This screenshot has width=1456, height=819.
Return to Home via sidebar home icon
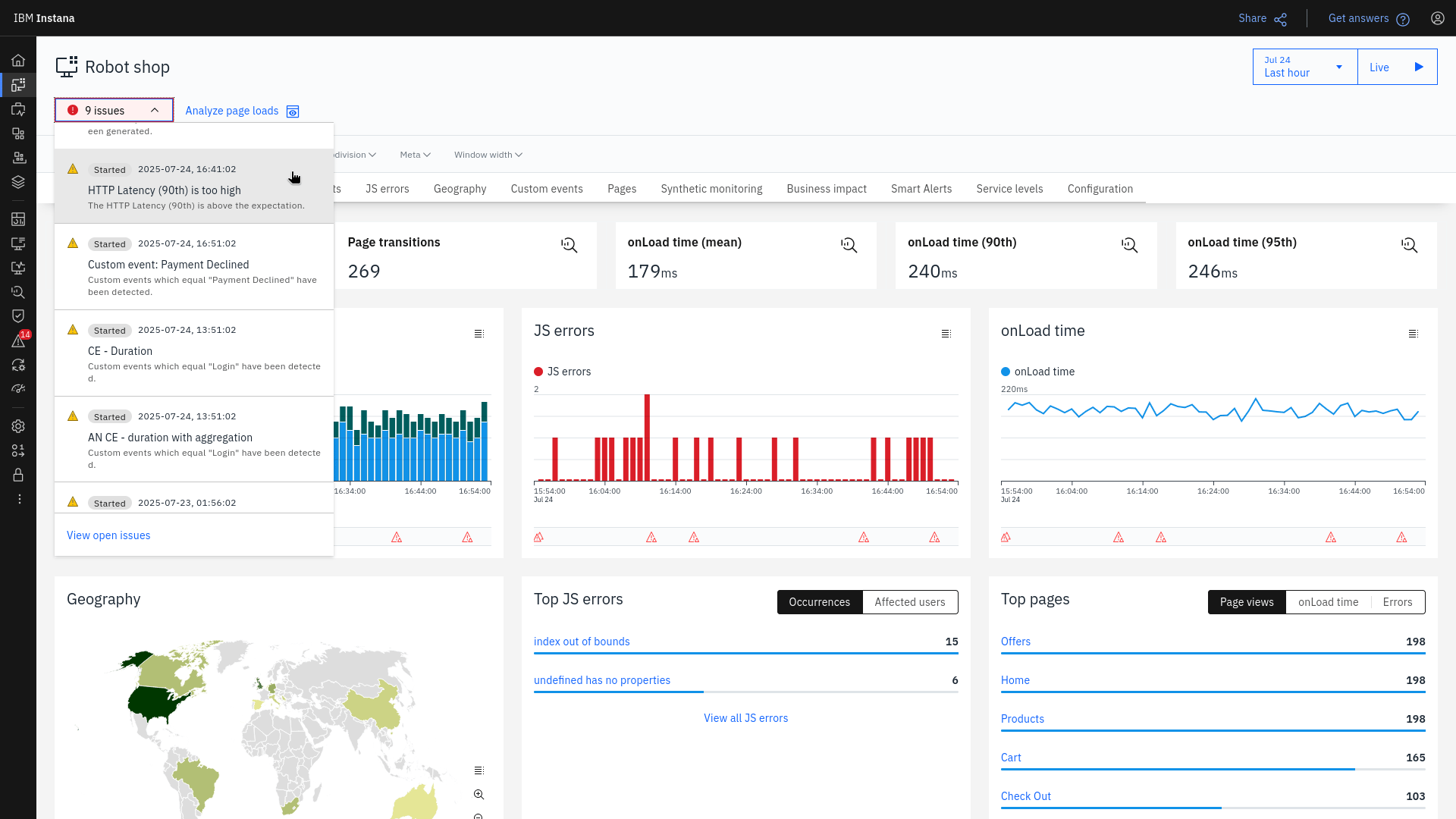[18, 60]
